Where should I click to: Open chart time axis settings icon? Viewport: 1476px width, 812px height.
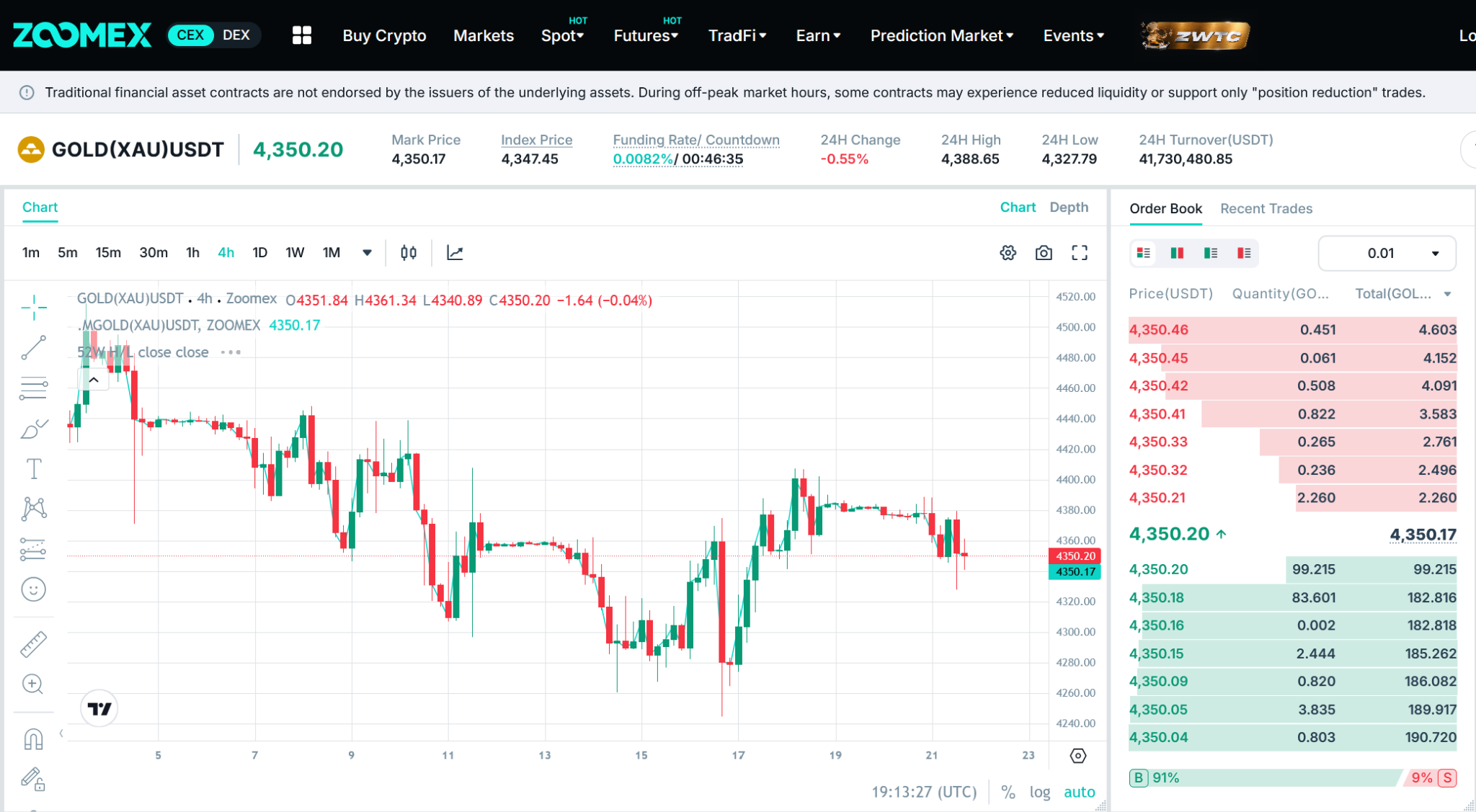(1078, 756)
